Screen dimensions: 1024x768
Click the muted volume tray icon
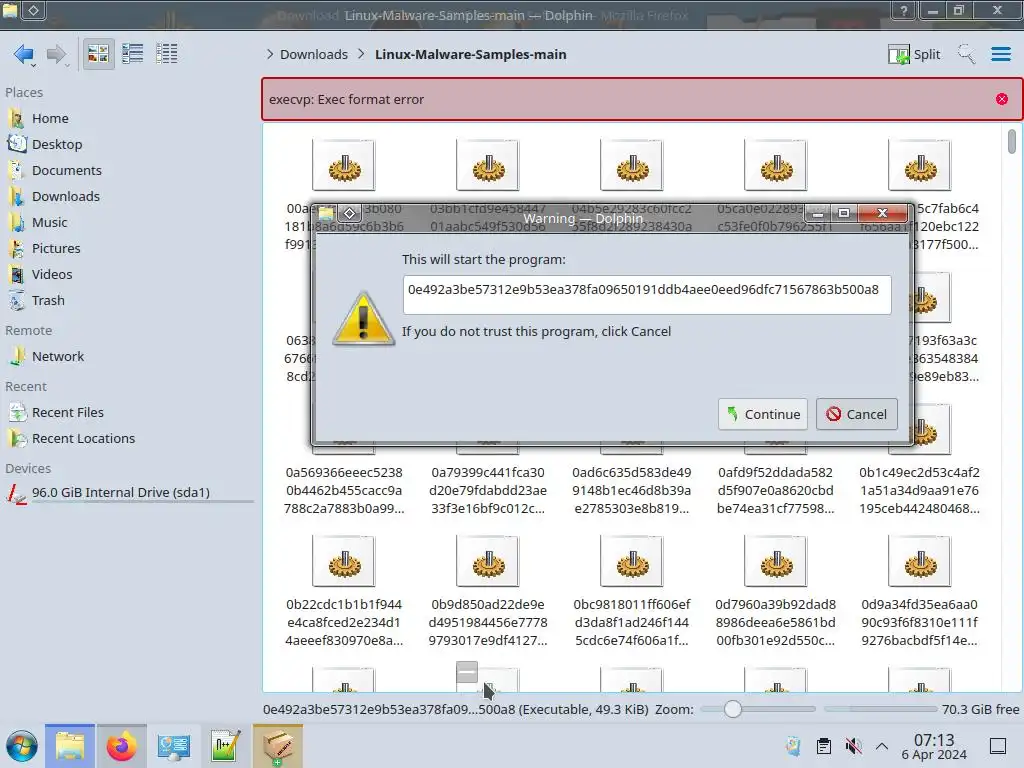pyautogui.click(x=852, y=746)
